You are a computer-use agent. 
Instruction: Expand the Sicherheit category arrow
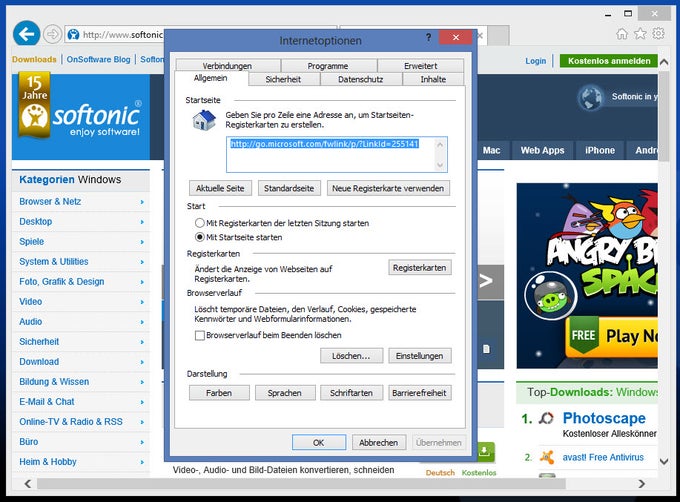coord(142,342)
